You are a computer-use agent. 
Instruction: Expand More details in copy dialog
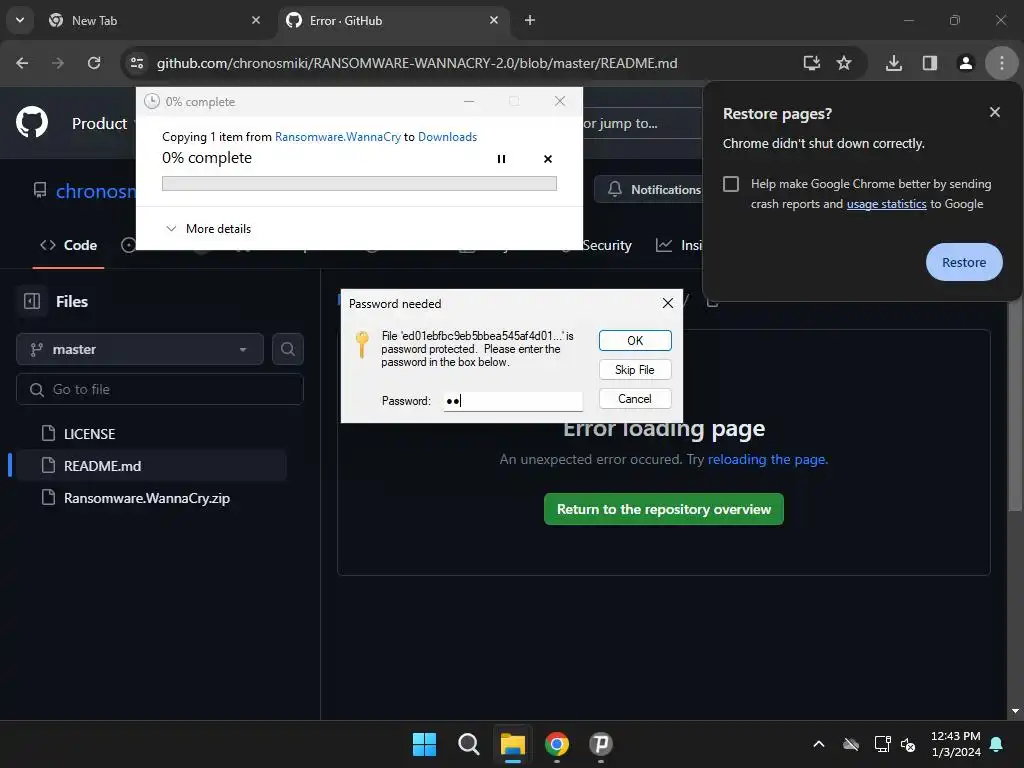208,229
